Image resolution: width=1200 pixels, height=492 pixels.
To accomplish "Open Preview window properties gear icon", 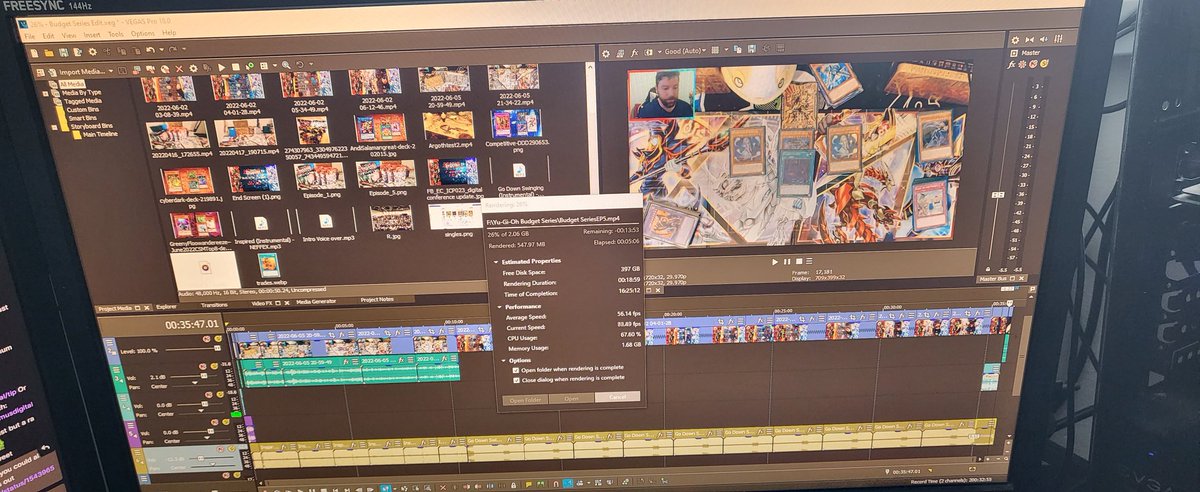I will pos(606,54).
